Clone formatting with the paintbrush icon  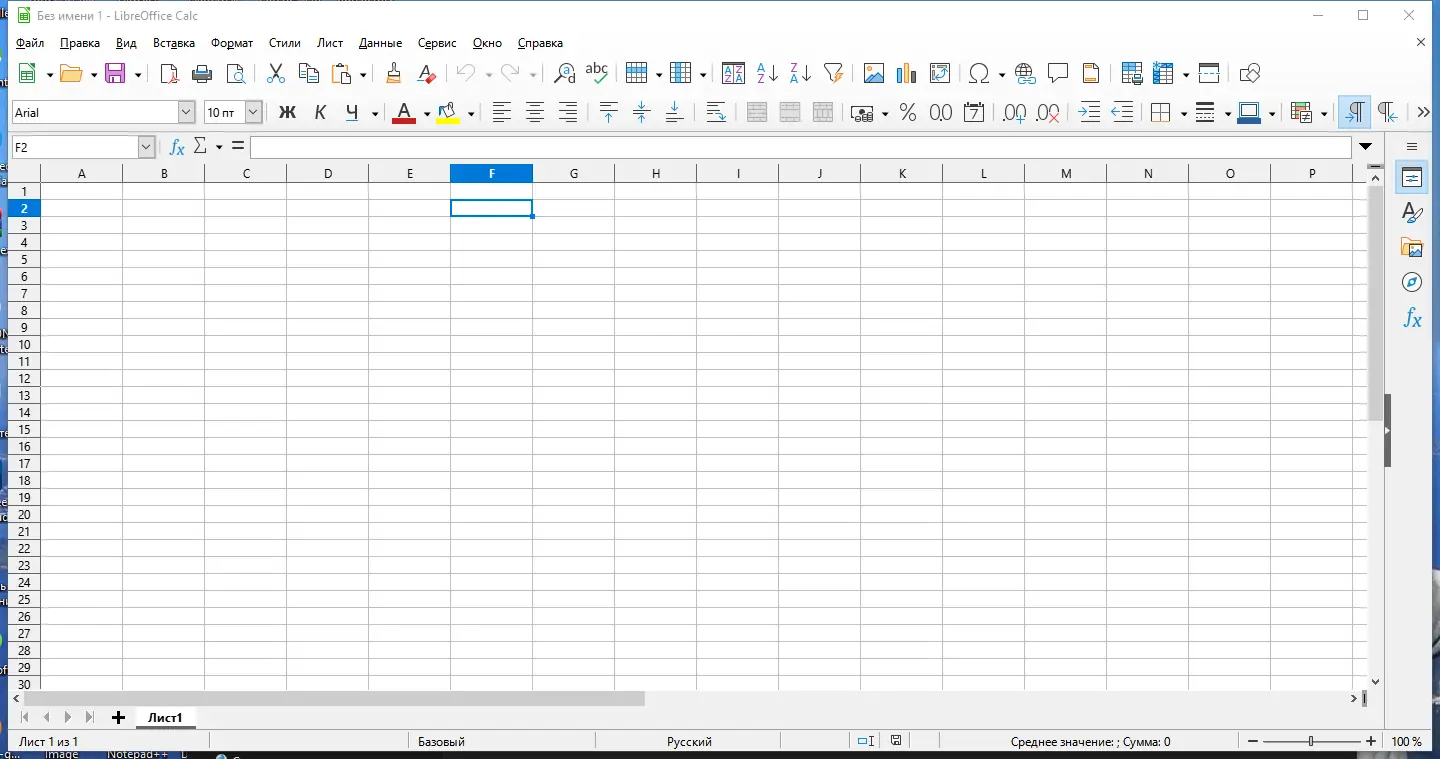(393, 73)
